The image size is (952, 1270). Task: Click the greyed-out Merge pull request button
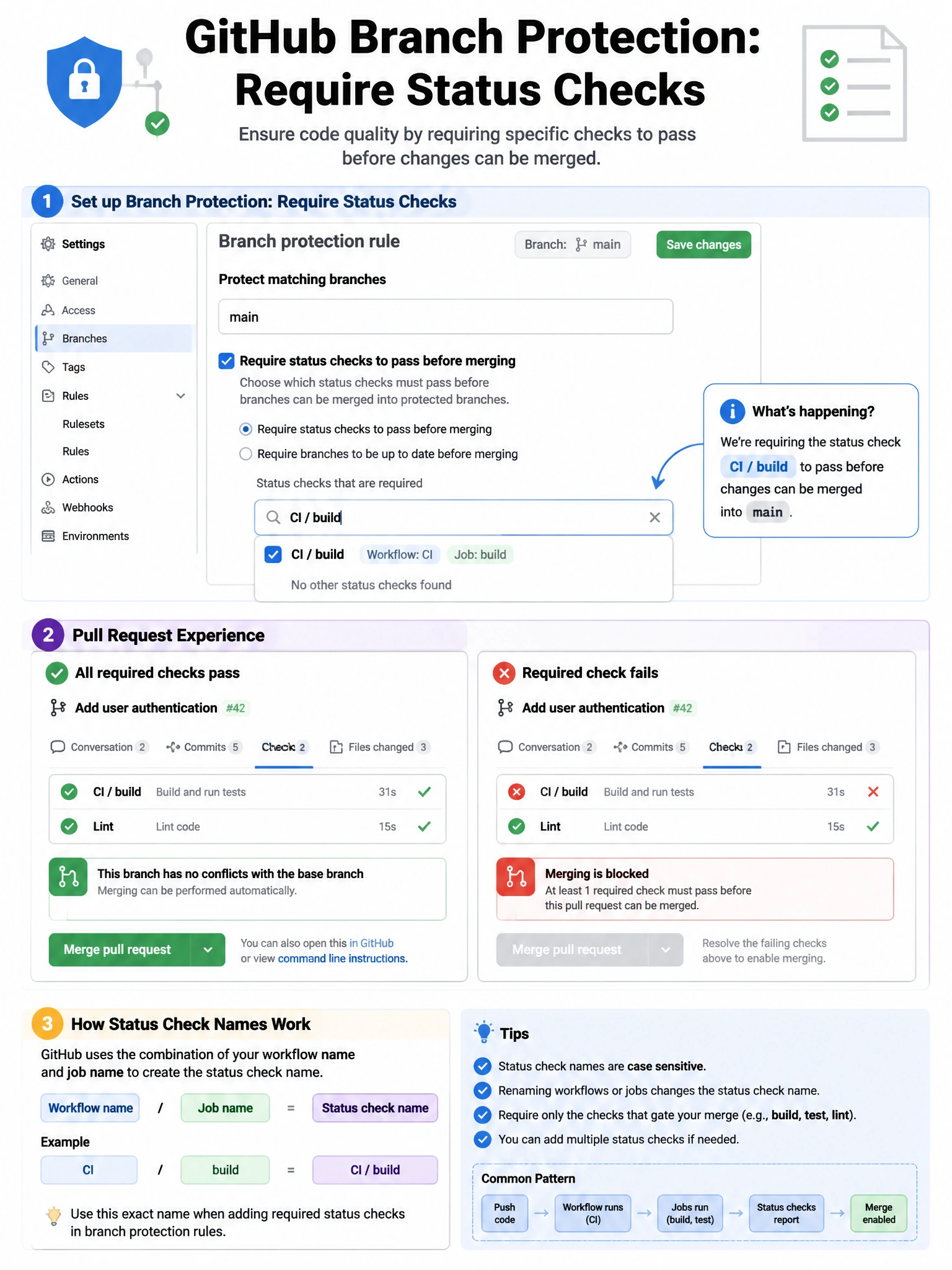572,949
